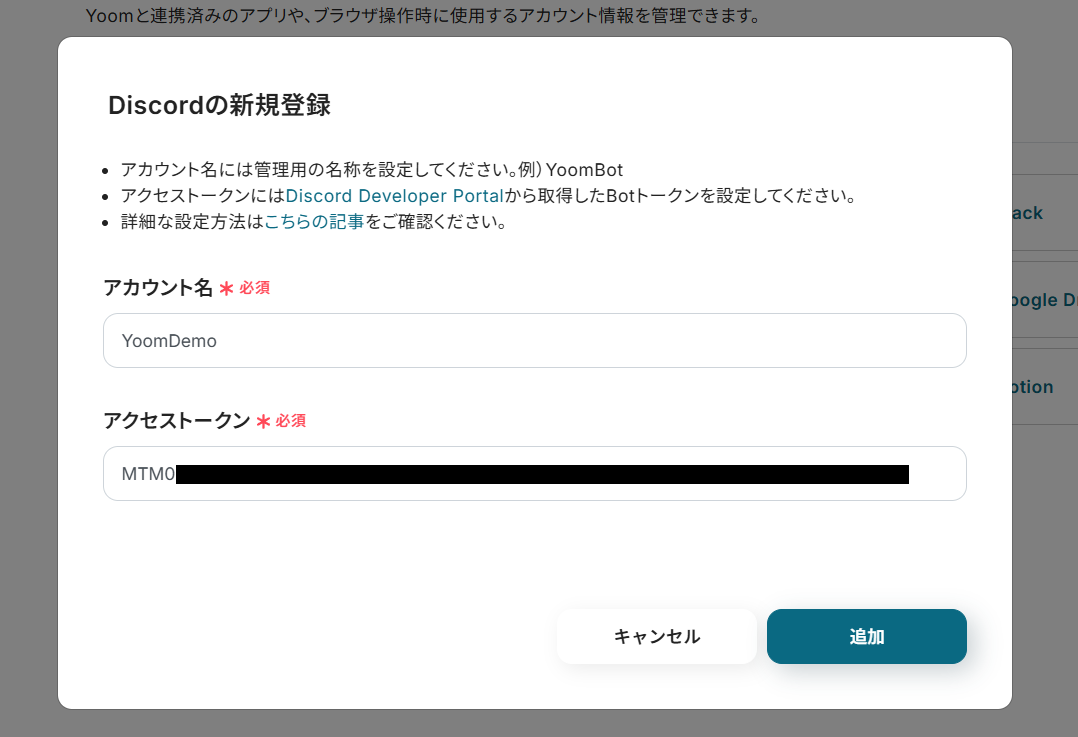Click the キャンセル button
The width and height of the screenshot is (1078, 737).
[x=657, y=637]
